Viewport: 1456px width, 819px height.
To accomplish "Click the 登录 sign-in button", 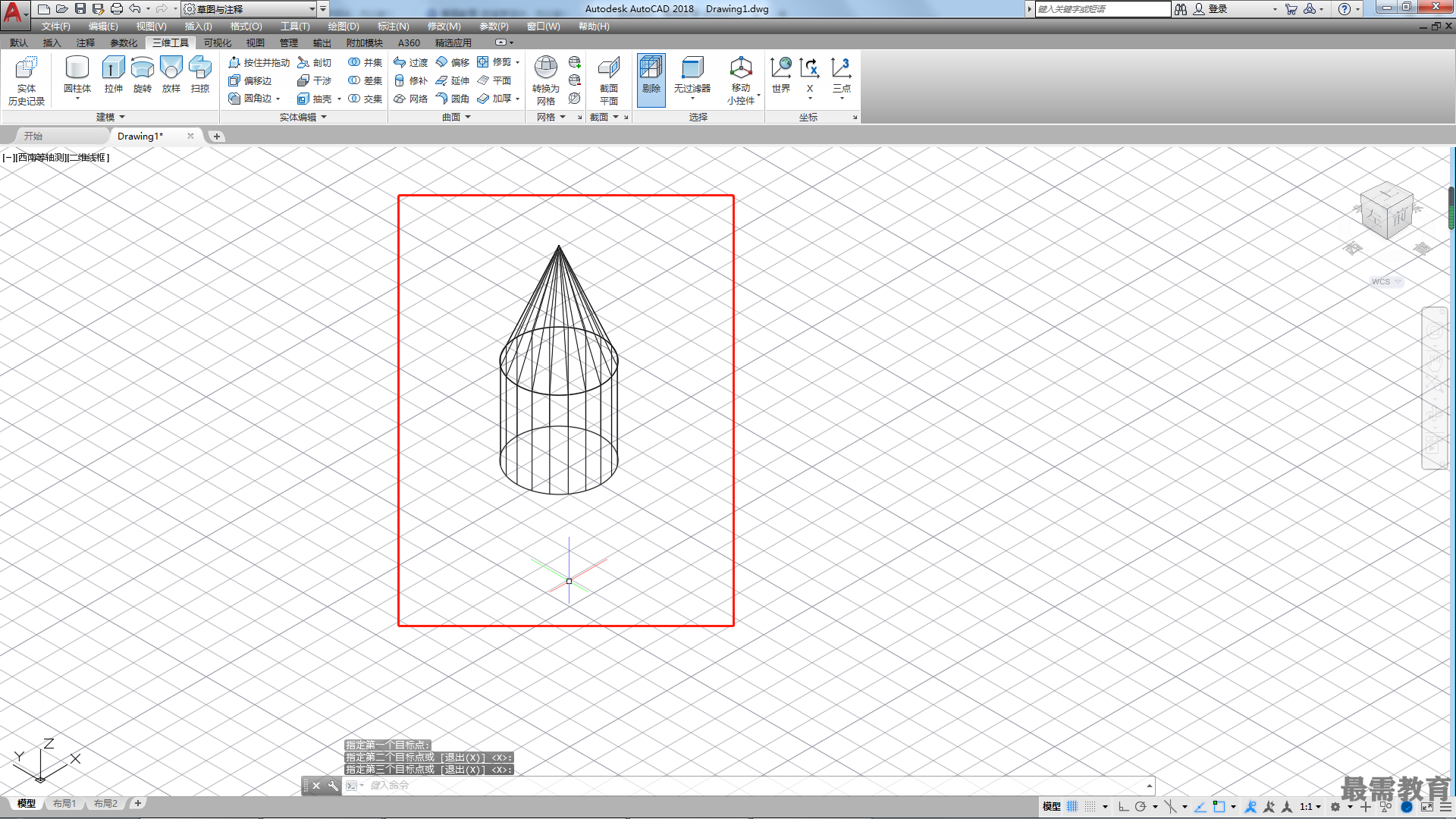I will point(1210,9).
